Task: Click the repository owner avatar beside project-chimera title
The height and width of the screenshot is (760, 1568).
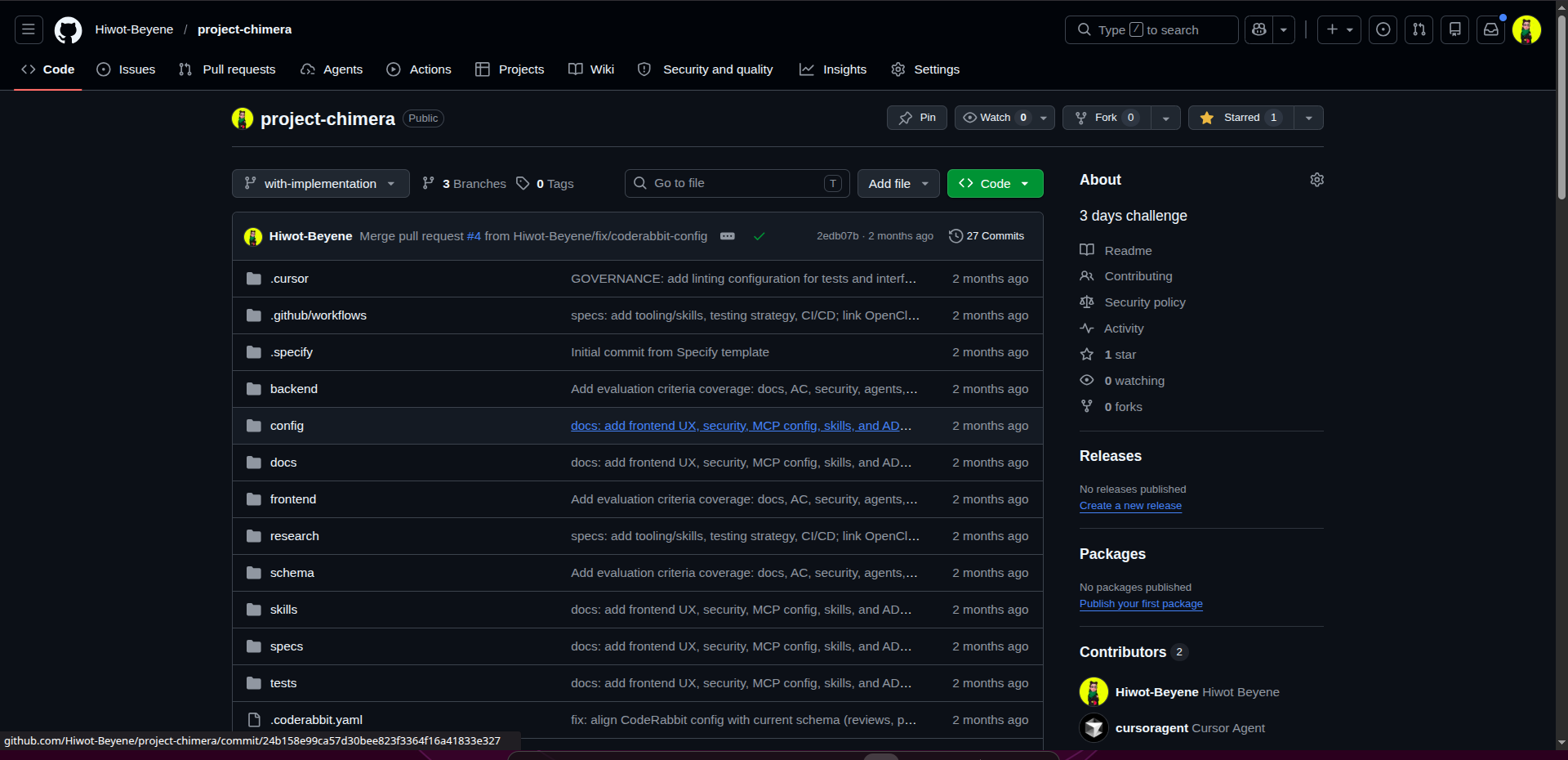Action: point(243,118)
